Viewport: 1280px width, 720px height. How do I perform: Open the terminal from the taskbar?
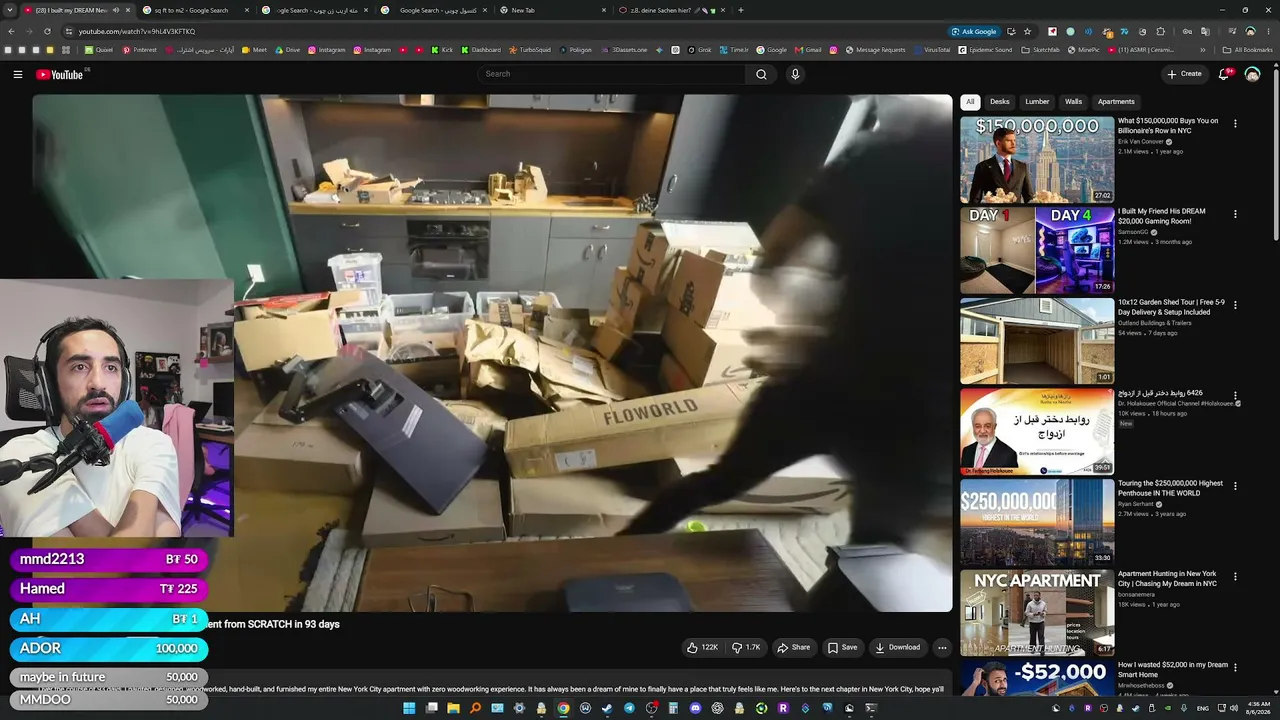[x=871, y=708]
